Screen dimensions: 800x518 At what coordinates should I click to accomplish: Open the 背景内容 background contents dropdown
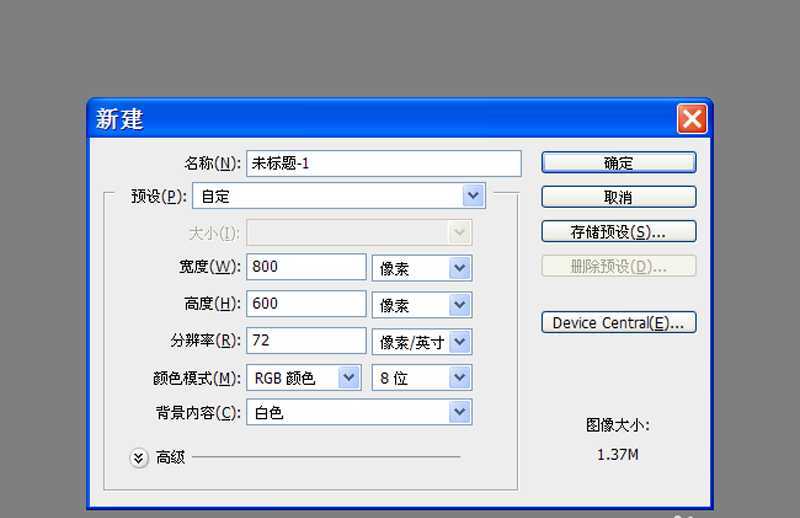(359, 412)
